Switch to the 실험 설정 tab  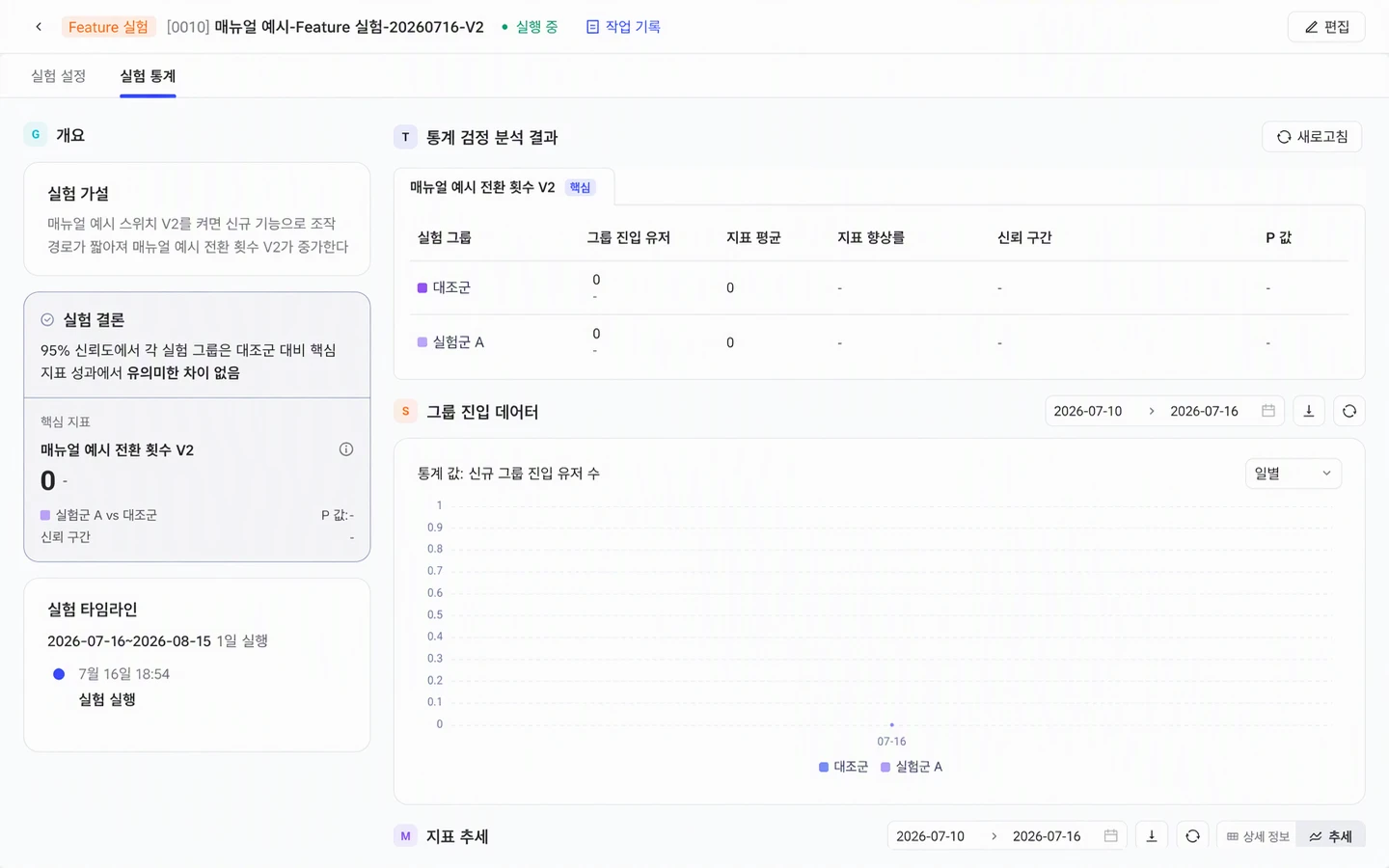[59, 76]
